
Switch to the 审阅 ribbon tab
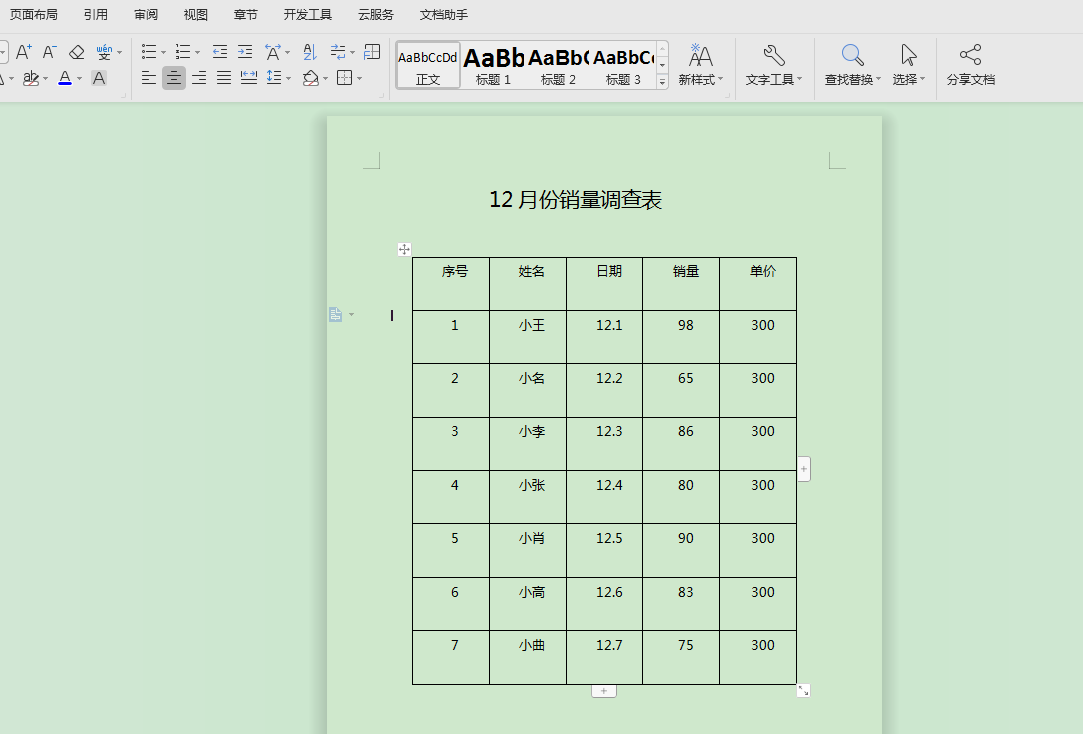(x=146, y=14)
